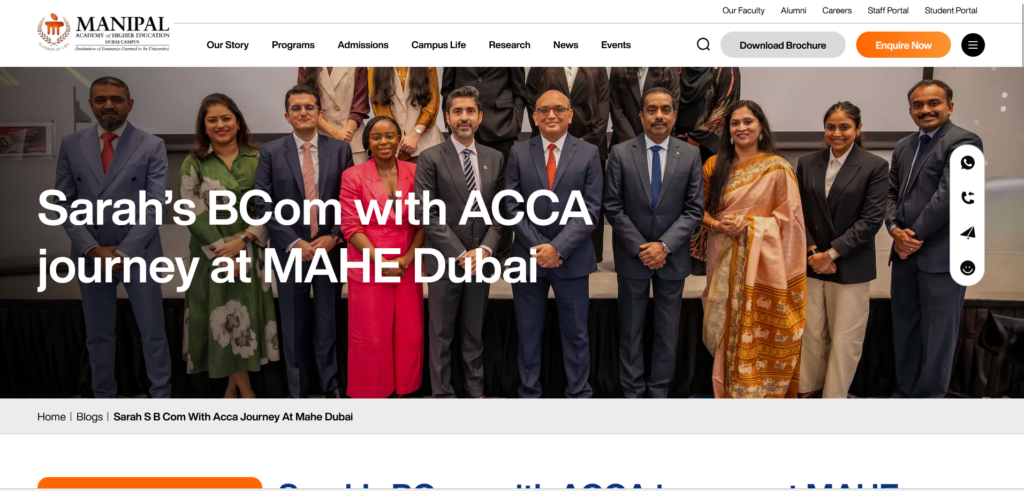Click the paper plane send icon
Viewport: 1024px width, 491px height.
[x=967, y=233]
